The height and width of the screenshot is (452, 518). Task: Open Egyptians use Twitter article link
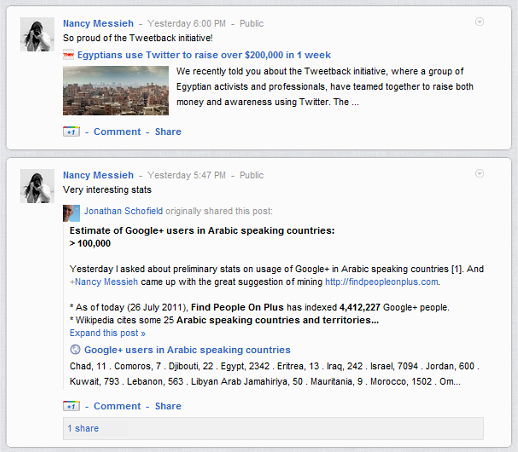coord(204,55)
